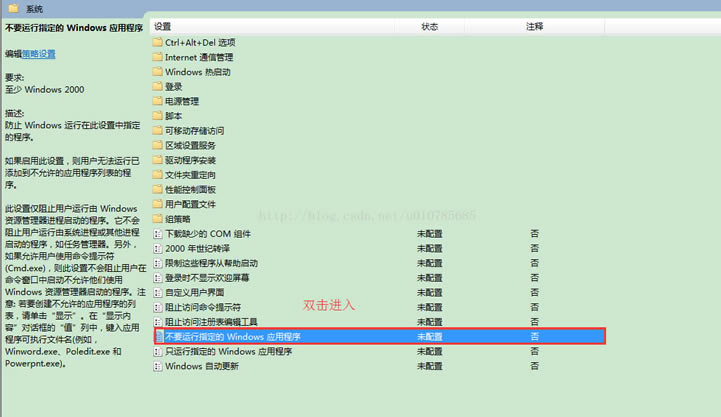Click the 注释 column header
721x417 pixels.
534,25
